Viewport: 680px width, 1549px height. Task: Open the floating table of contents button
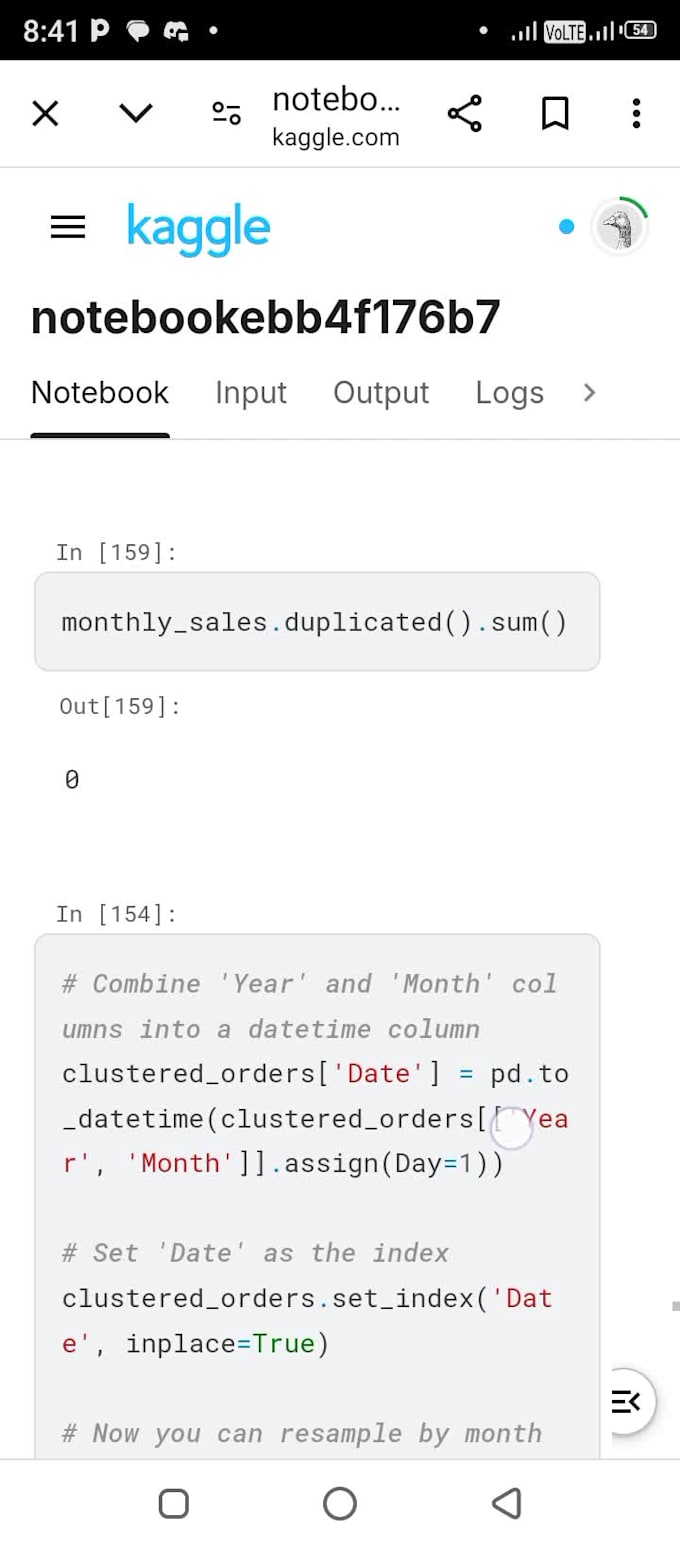(x=628, y=1401)
